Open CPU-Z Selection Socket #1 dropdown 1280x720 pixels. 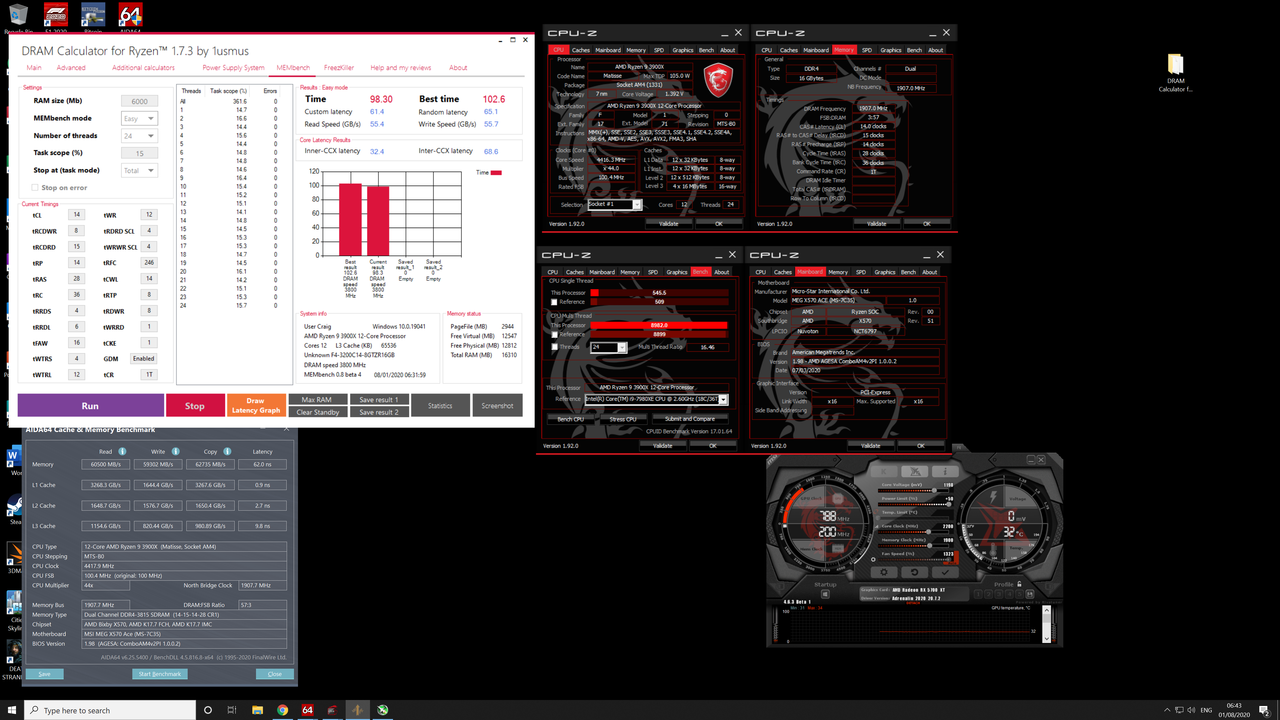pos(614,204)
